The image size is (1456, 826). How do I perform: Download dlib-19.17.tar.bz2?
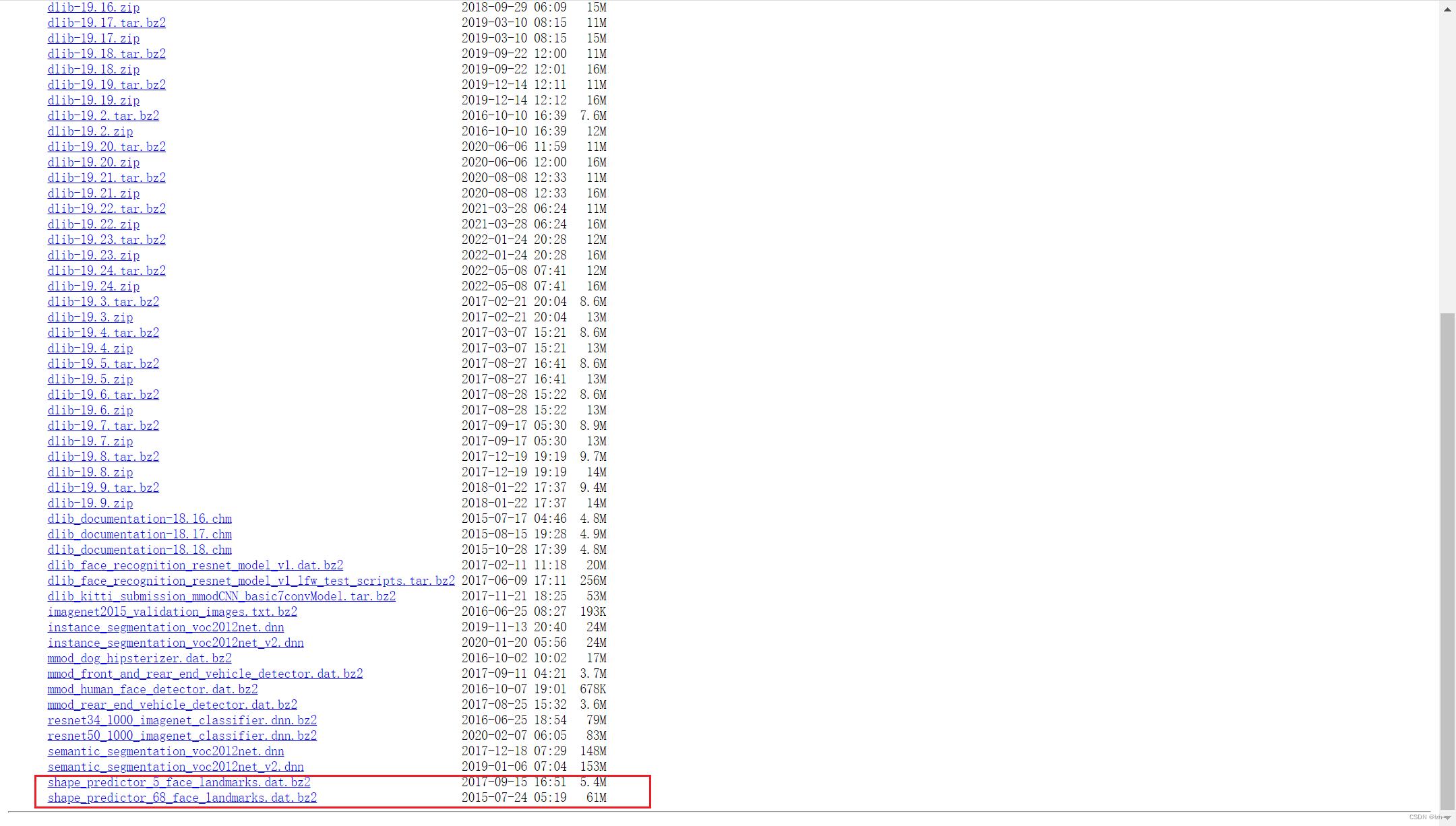(107, 23)
